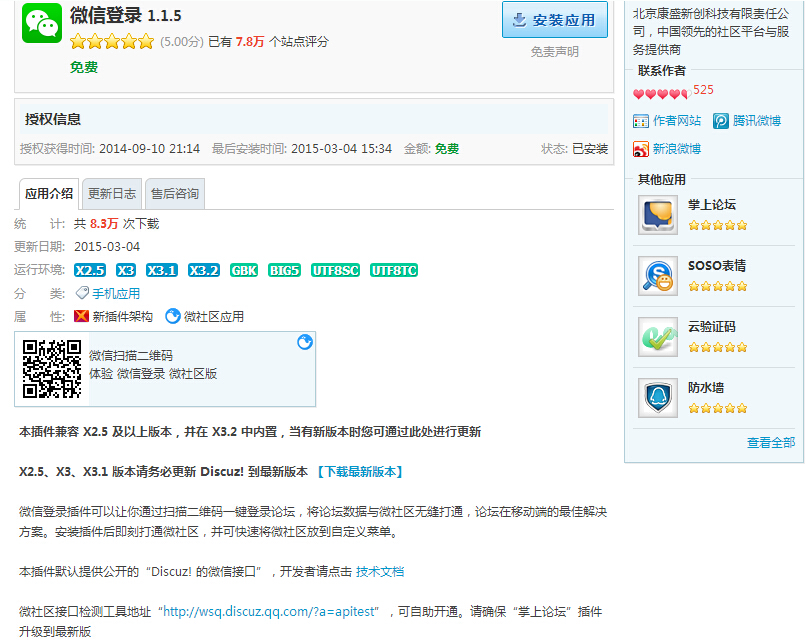
Task: Click the X3.2 environment badge
Action: [x=204, y=270]
